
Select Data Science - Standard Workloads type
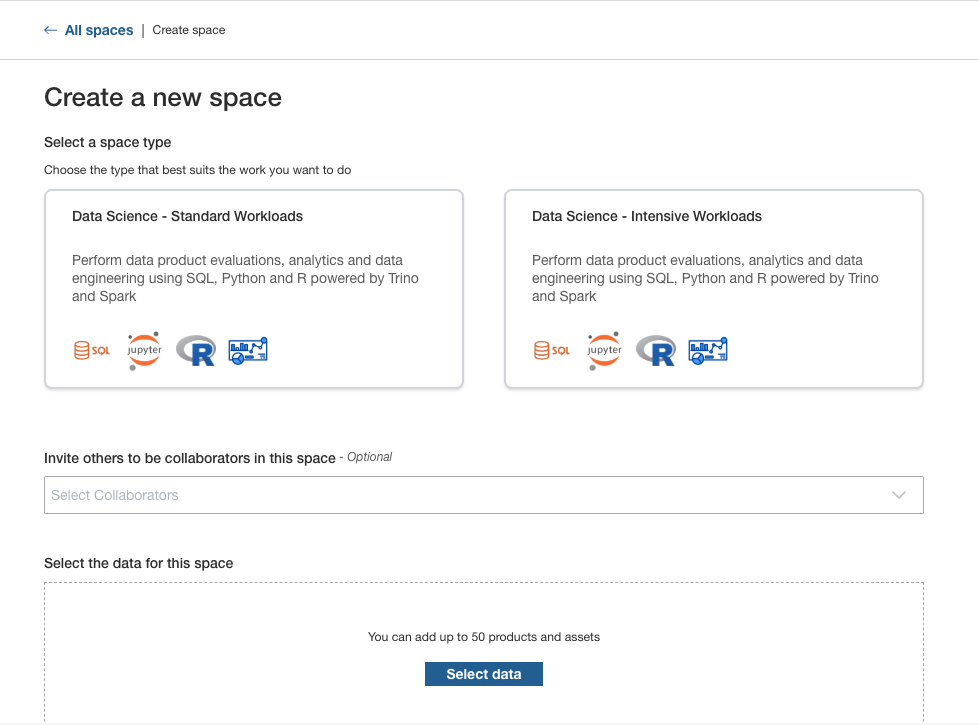click(x=187, y=216)
